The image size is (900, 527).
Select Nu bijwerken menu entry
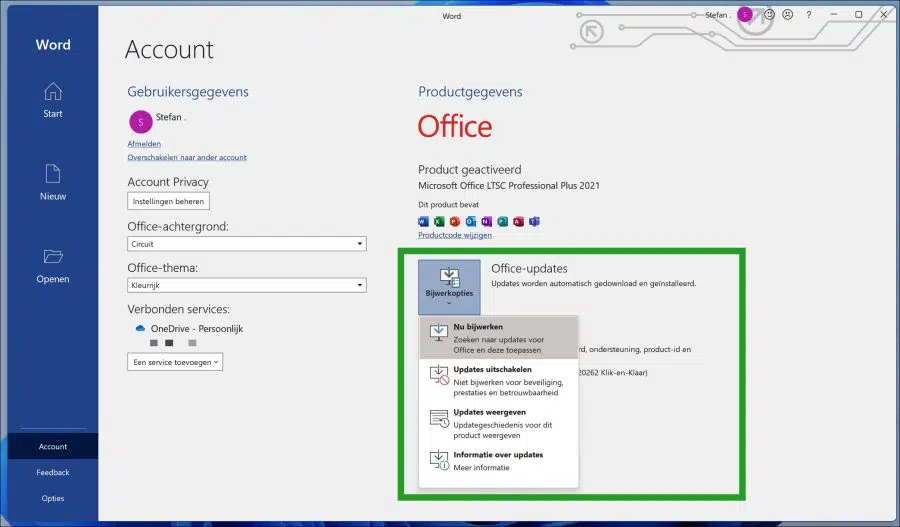(x=499, y=338)
